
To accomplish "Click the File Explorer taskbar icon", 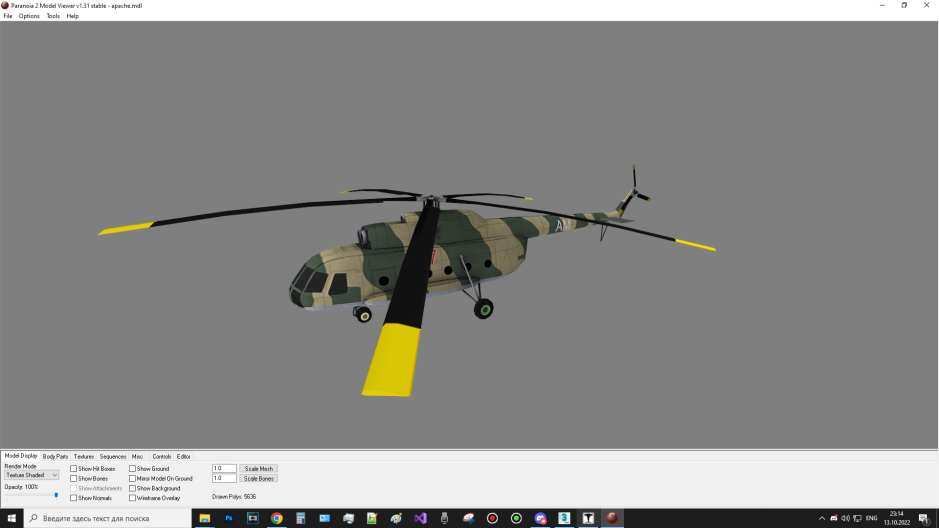I will (205, 518).
